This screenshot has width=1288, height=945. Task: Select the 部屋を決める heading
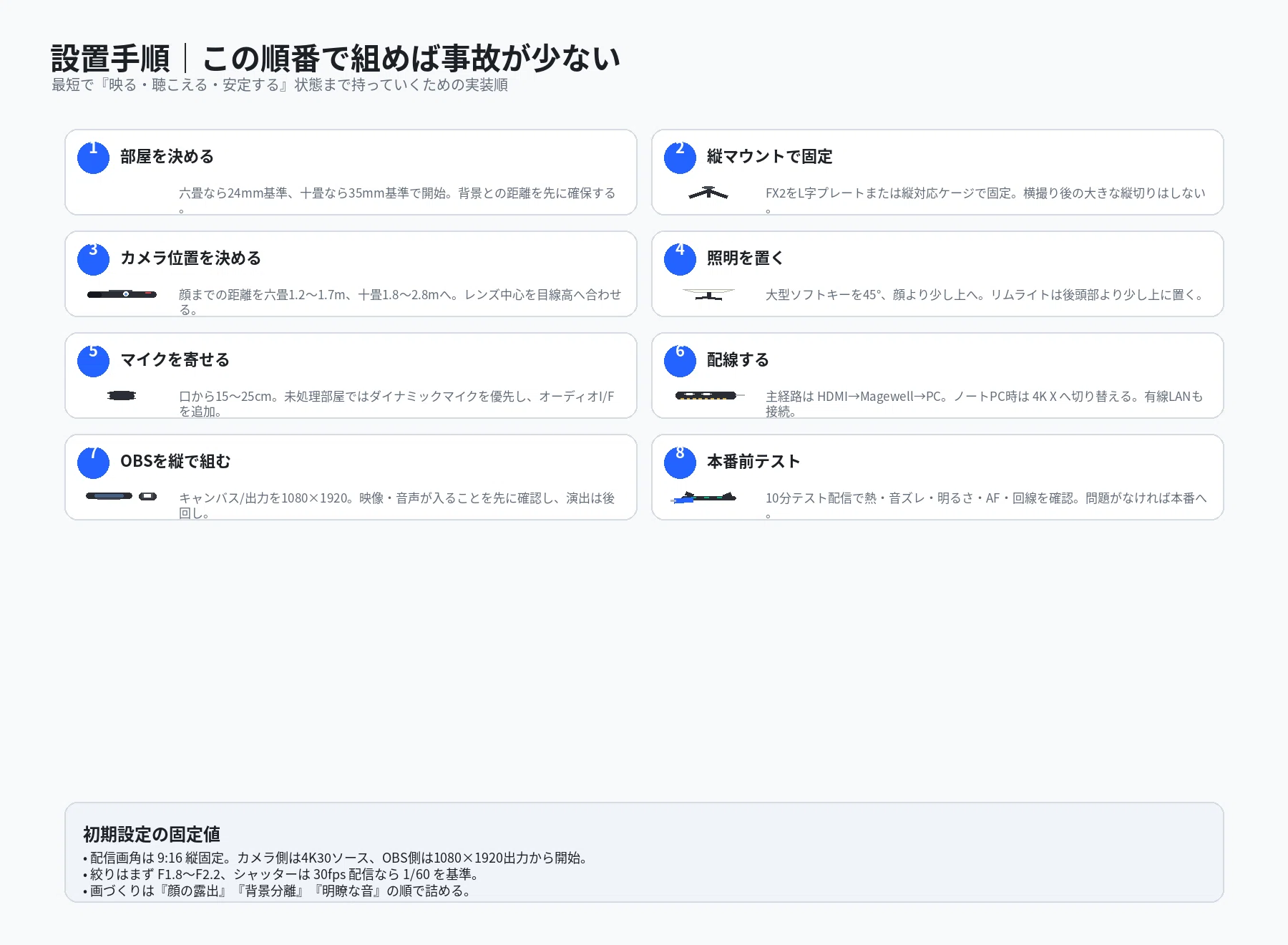[167, 157]
